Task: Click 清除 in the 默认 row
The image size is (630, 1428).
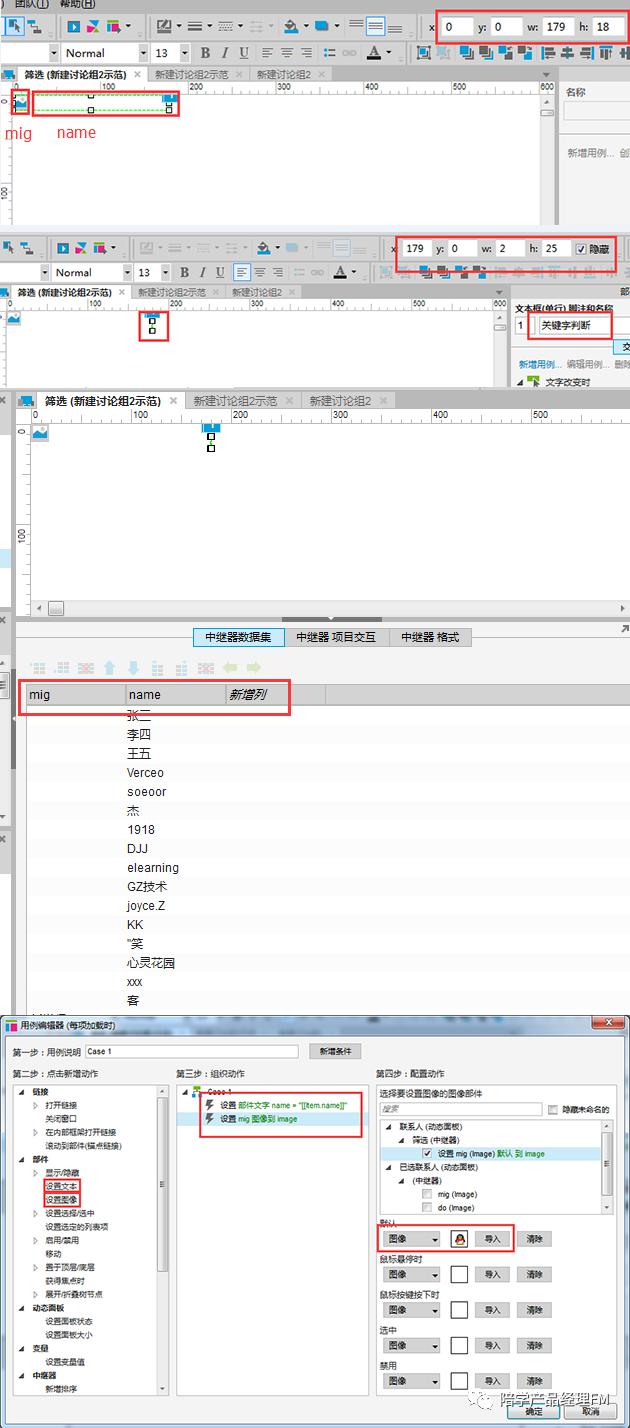Action: (534, 1238)
